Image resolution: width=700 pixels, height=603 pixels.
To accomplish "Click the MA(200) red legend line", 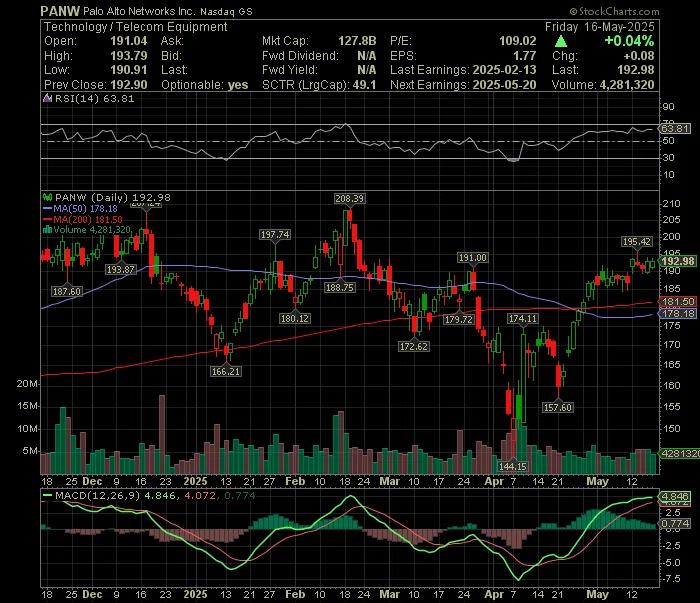I will click(x=47, y=219).
